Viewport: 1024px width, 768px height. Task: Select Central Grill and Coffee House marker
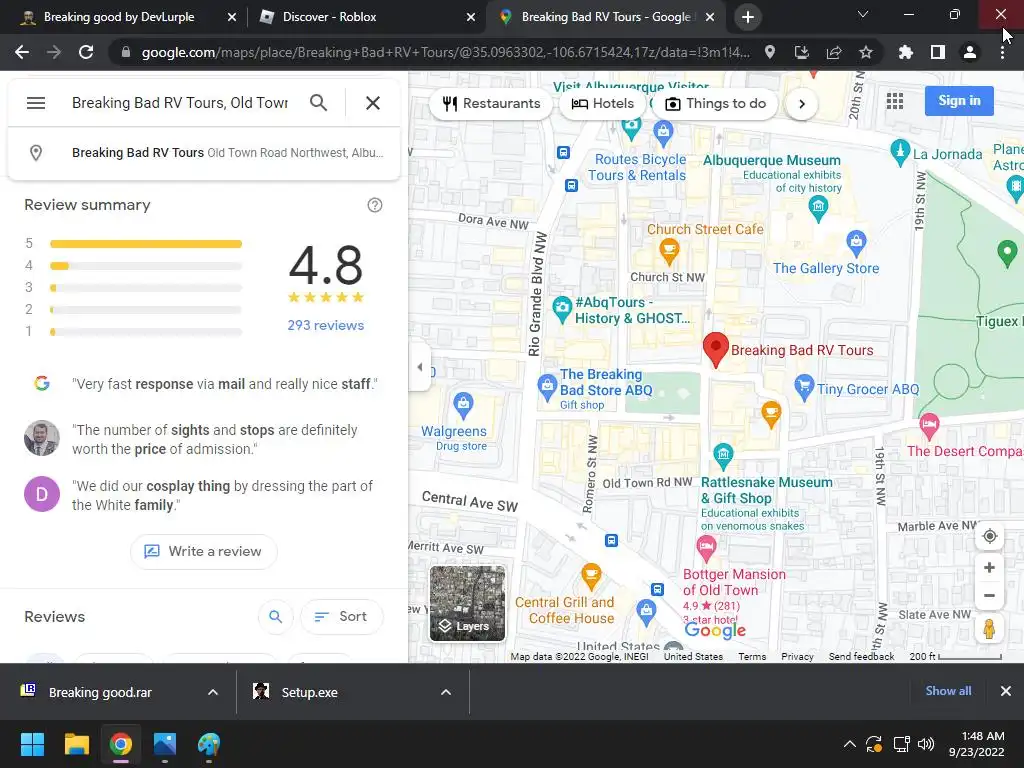591,577
